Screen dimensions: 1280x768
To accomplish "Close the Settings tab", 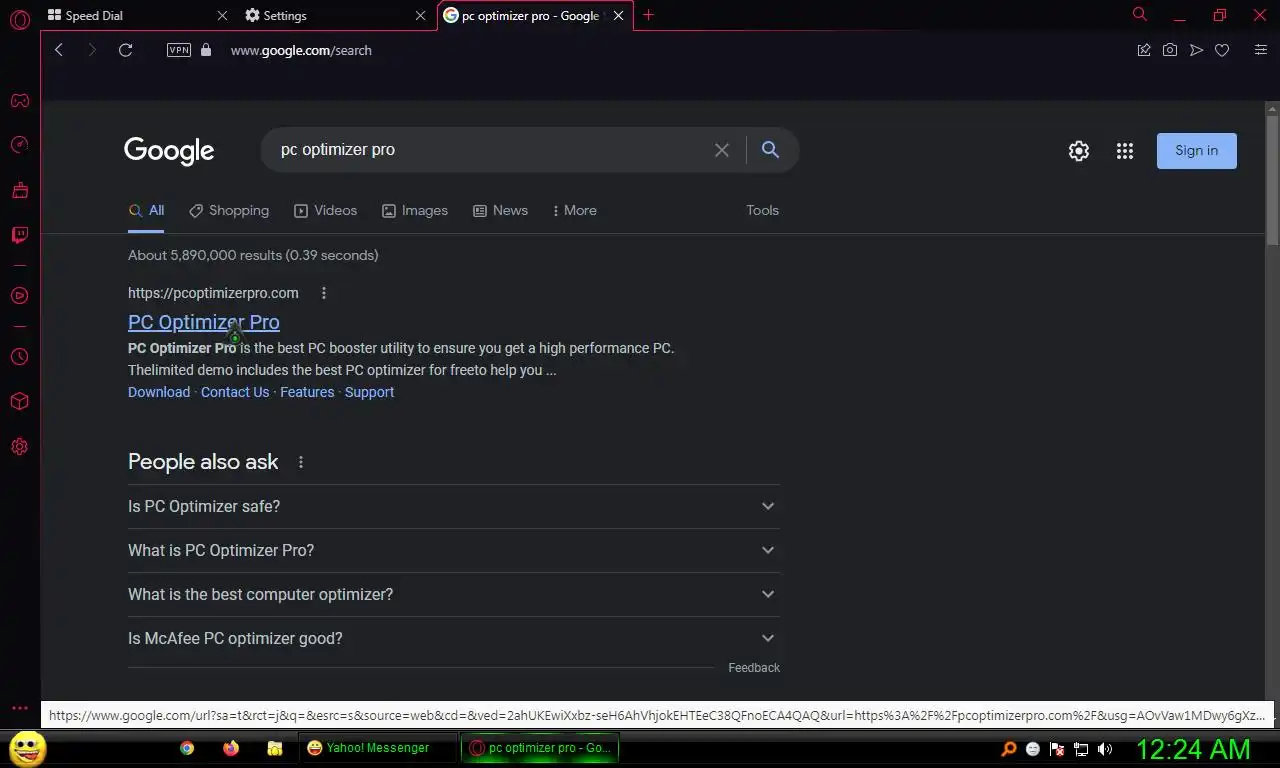I will click(x=421, y=15).
